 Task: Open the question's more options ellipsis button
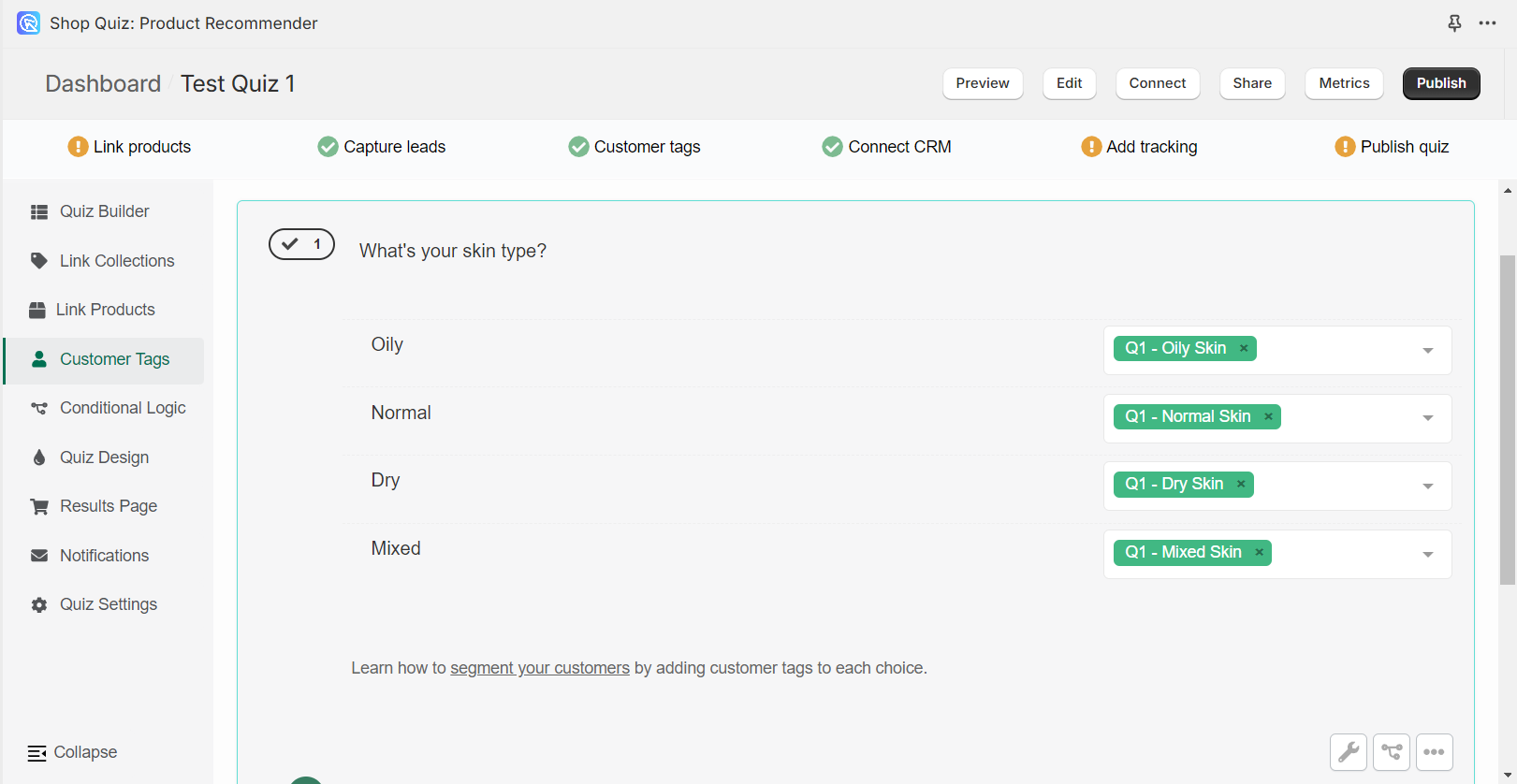coord(1435,752)
